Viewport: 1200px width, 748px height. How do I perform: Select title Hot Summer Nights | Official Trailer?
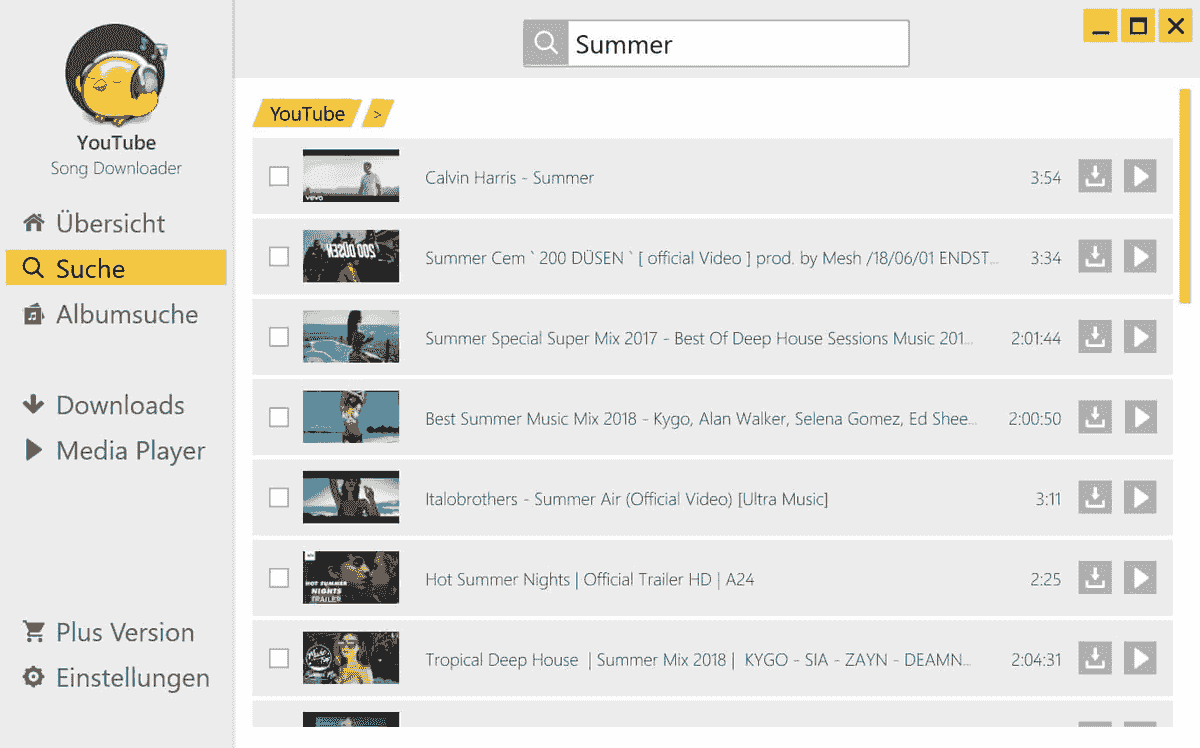tap(590, 579)
